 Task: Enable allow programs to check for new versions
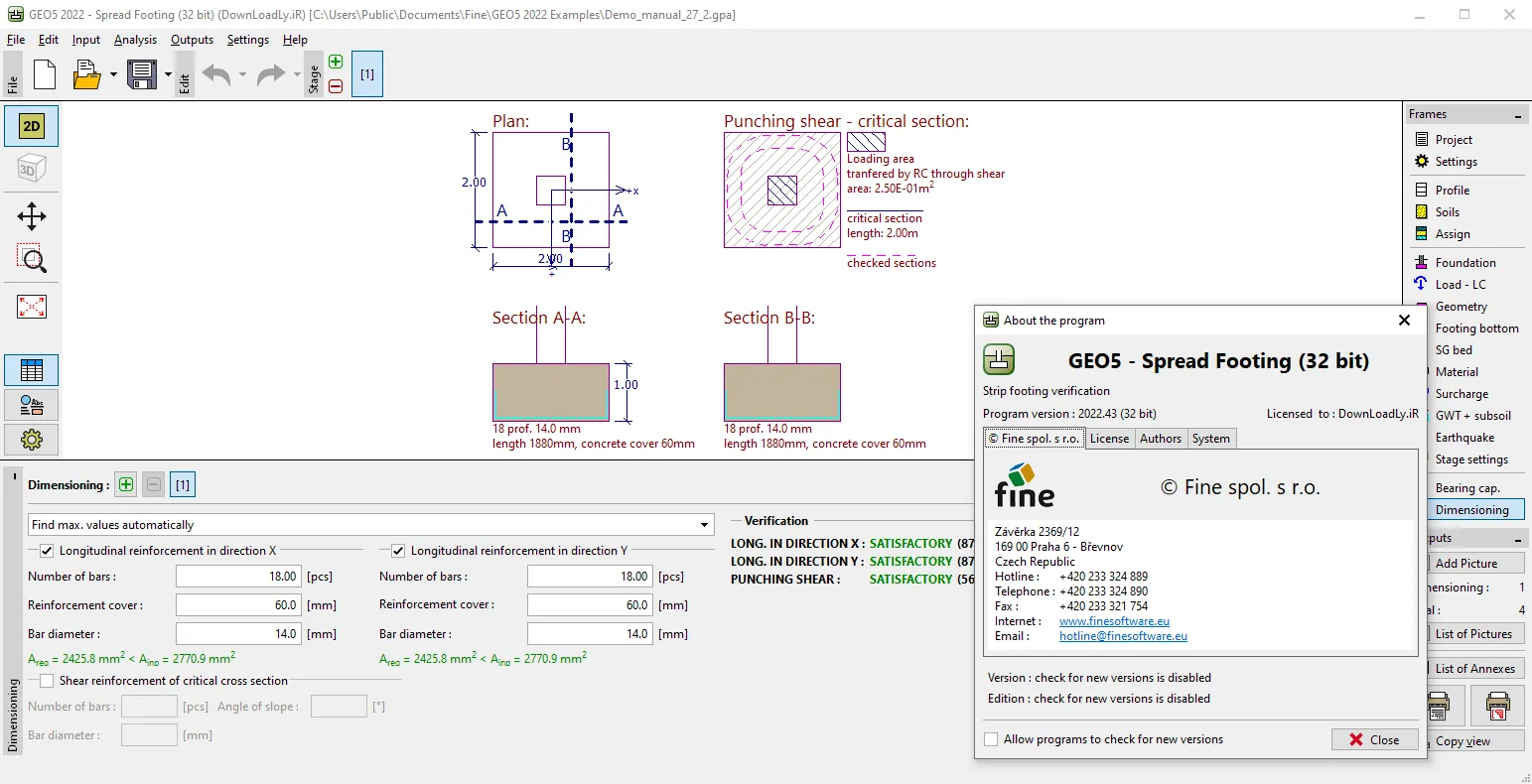pyautogui.click(x=991, y=739)
